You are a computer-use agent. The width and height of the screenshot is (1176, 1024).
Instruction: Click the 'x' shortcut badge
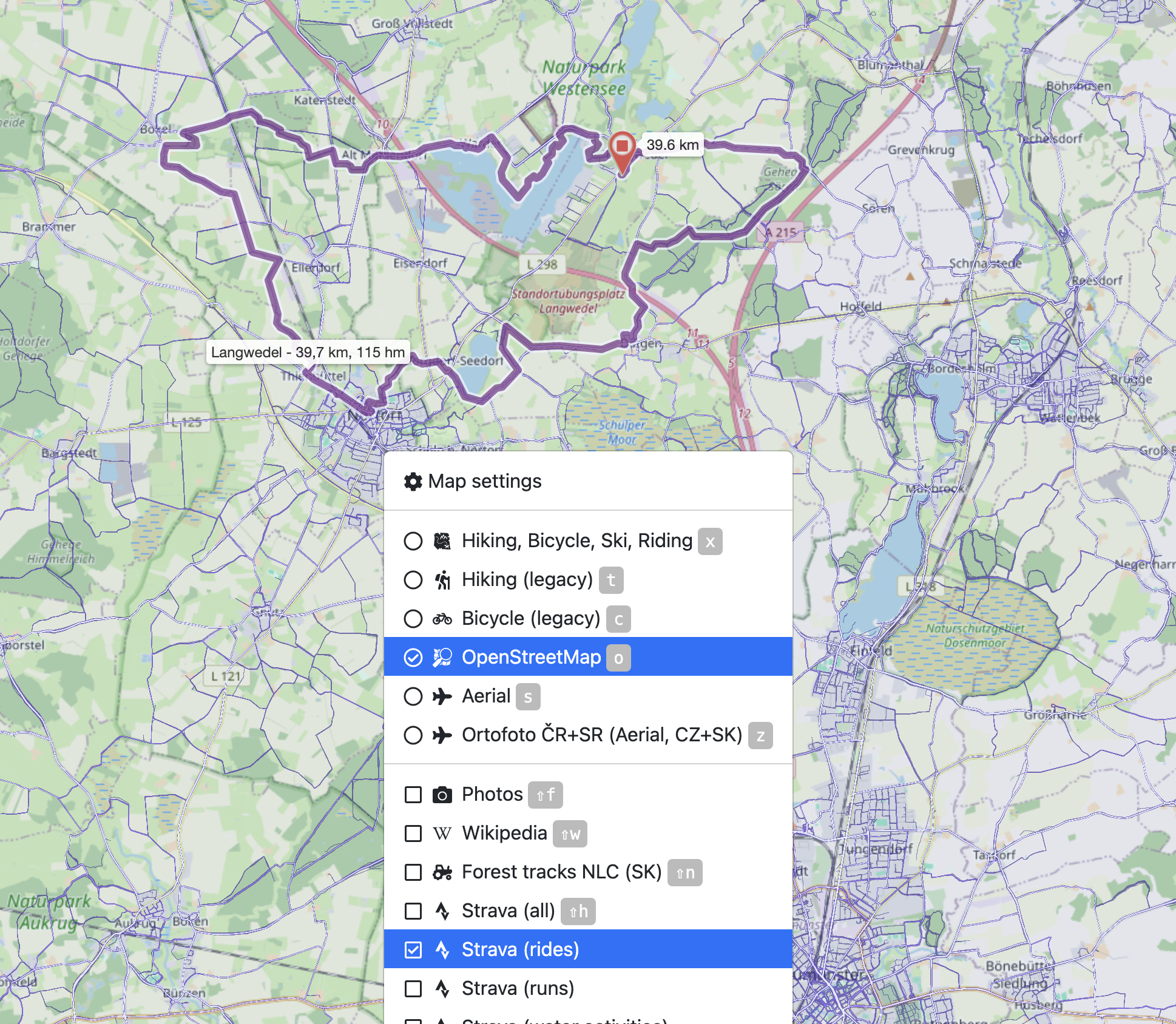pos(710,541)
